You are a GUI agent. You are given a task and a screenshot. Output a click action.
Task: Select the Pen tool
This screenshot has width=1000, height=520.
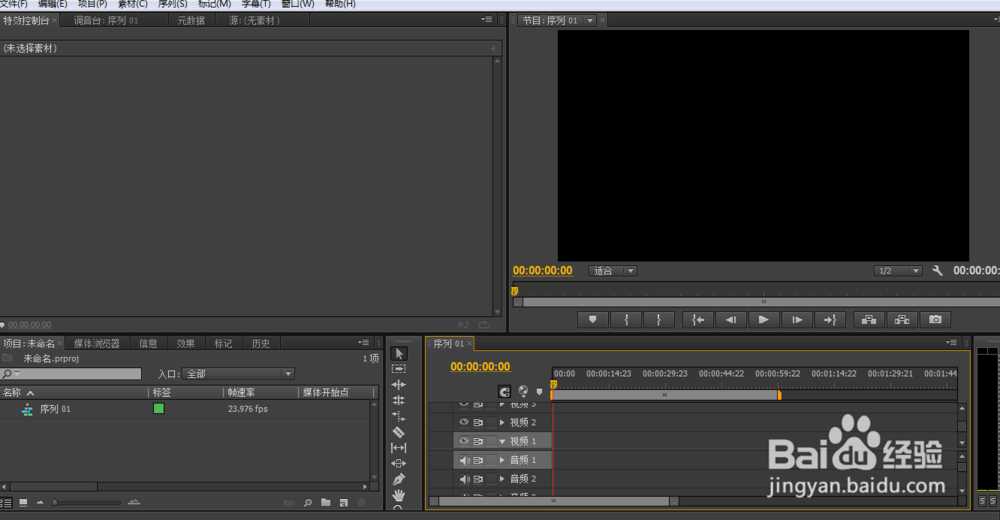(x=399, y=479)
